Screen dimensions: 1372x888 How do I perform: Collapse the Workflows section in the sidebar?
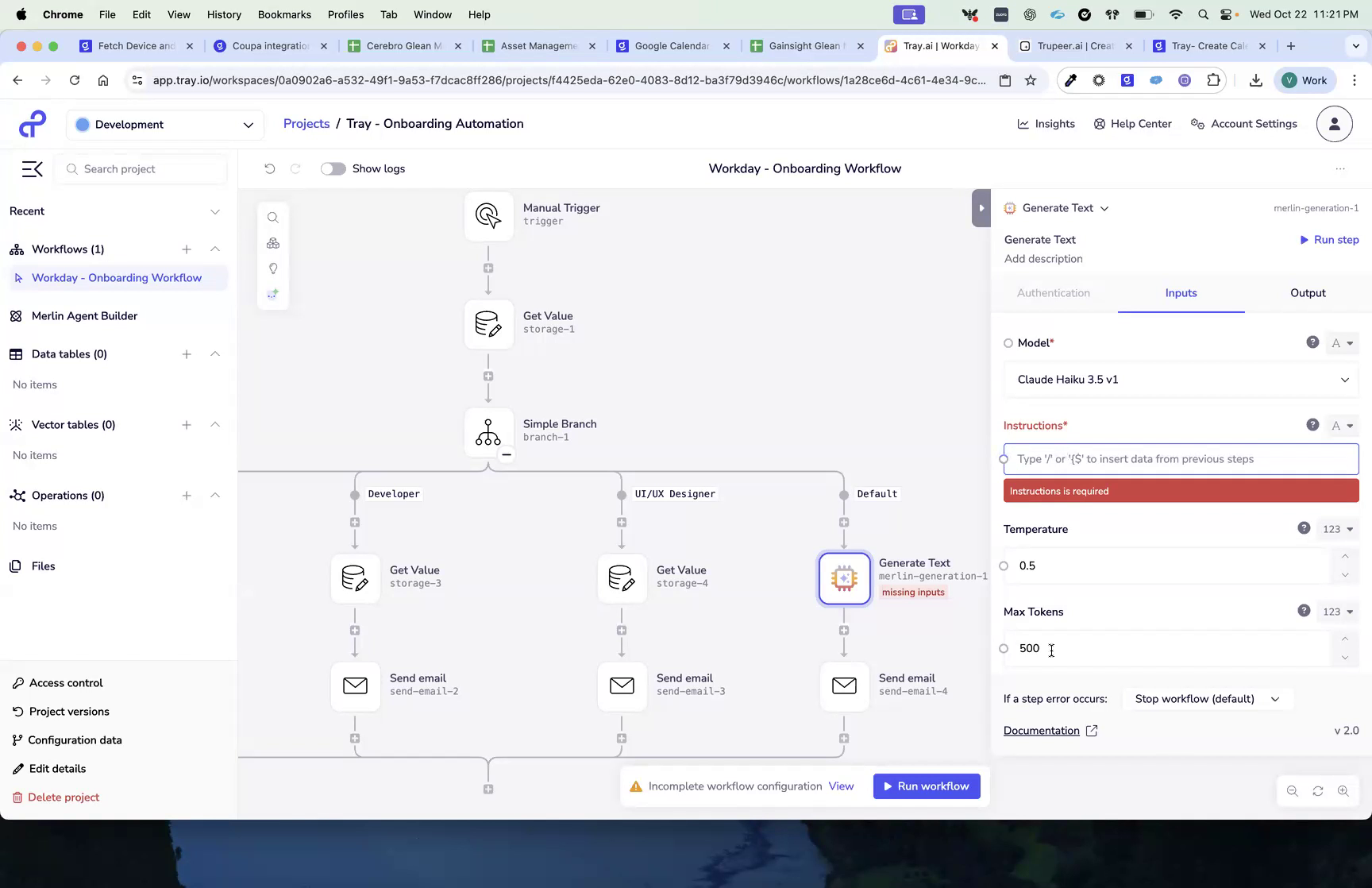point(215,249)
